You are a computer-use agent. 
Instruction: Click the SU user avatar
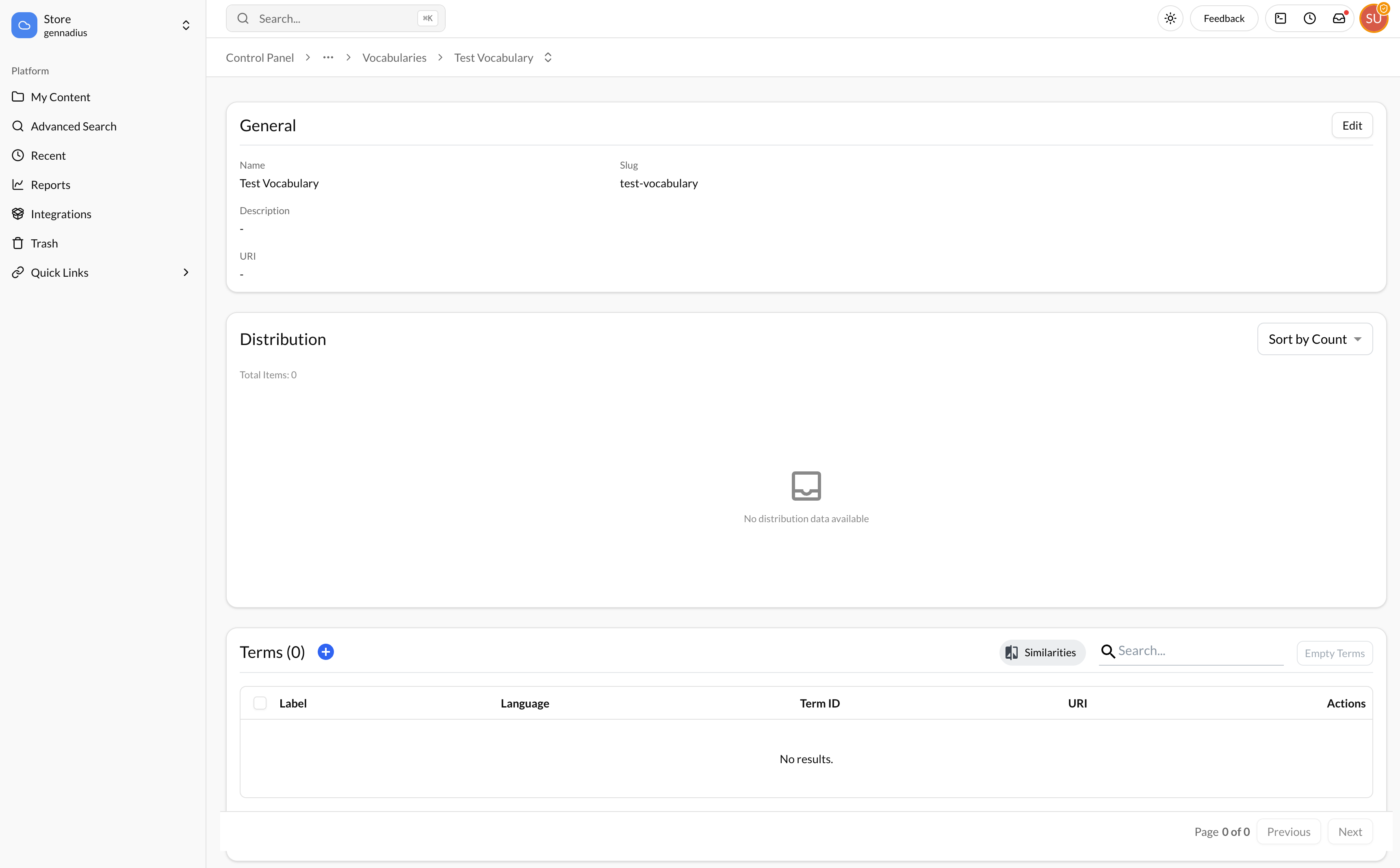click(x=1373, y=18)
